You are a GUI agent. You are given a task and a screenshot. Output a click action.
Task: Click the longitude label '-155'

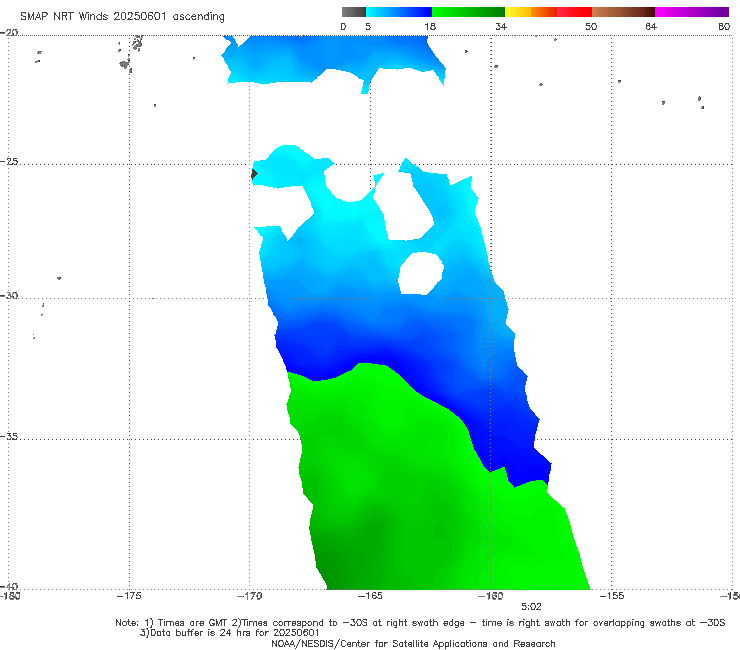pos(612,596)
